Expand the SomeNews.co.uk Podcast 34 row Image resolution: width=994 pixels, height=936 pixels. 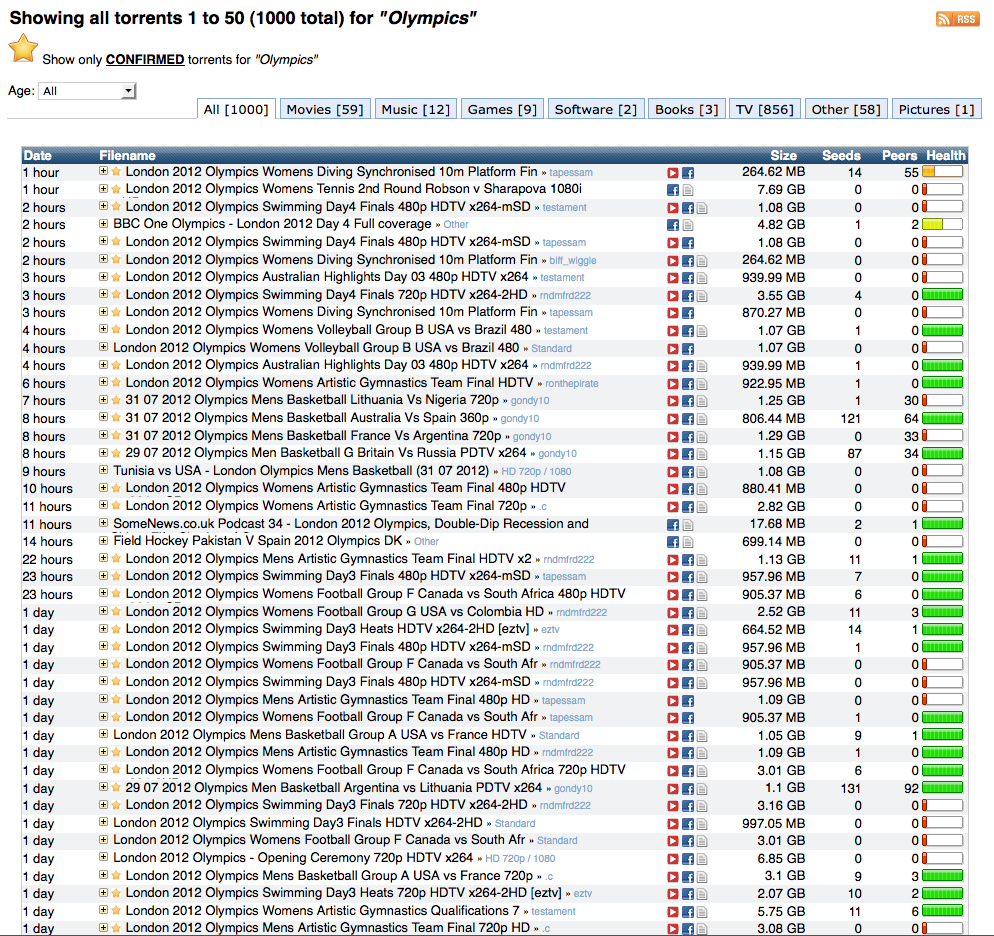coord(103,523)
